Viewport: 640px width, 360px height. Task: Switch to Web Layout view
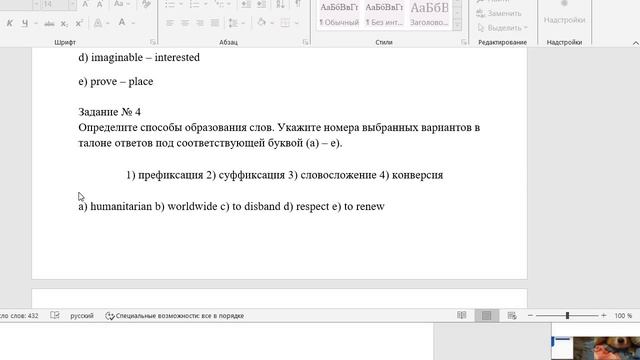pos(512,315)
